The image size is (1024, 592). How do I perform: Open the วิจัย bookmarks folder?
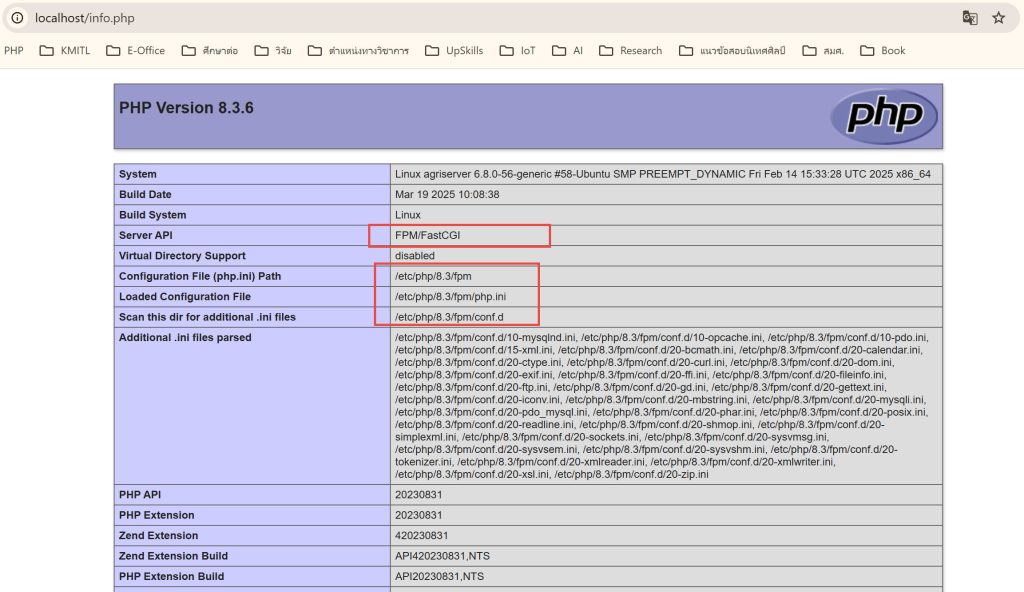(x=273, y=50)
